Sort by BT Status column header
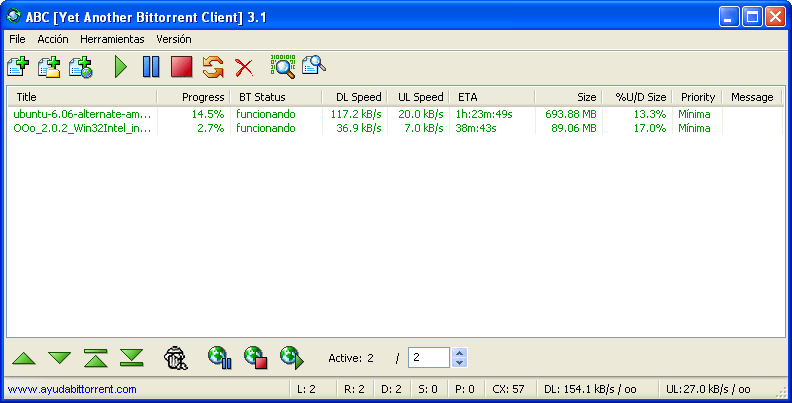Image resolution: width=792 pixels, height=403 pixels. tap(276, 97)
